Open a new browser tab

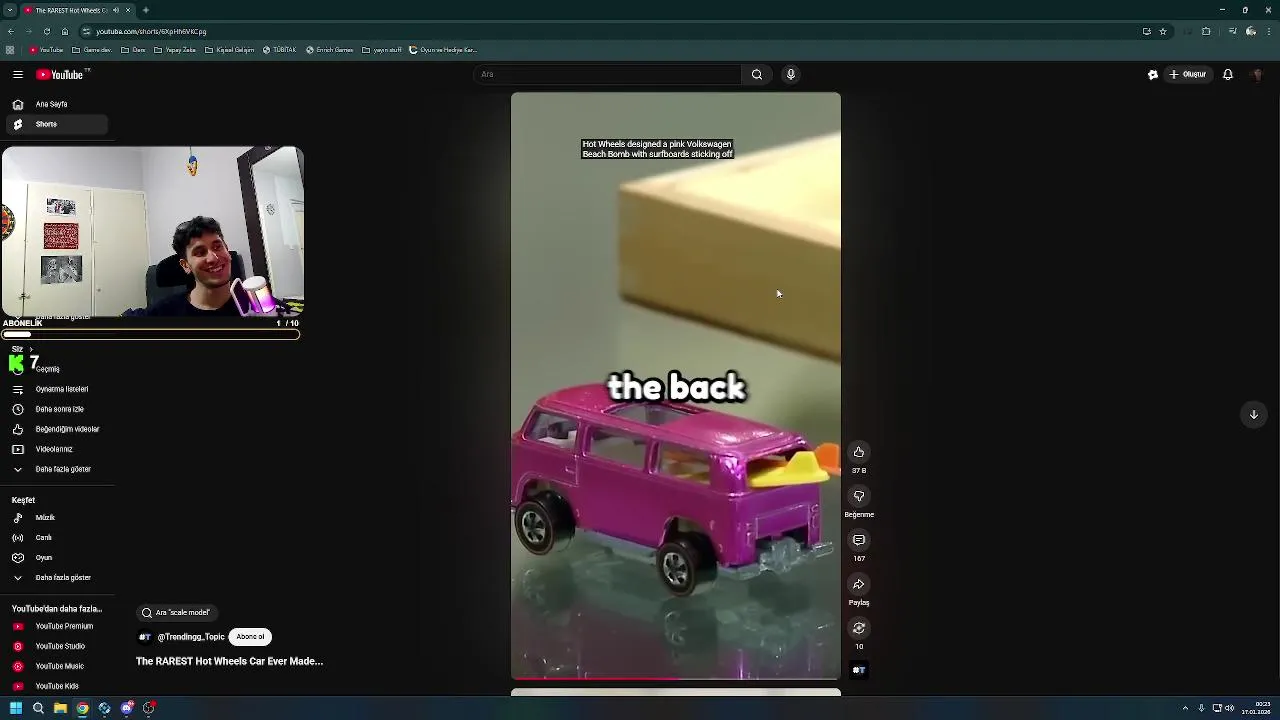[146, 10]
